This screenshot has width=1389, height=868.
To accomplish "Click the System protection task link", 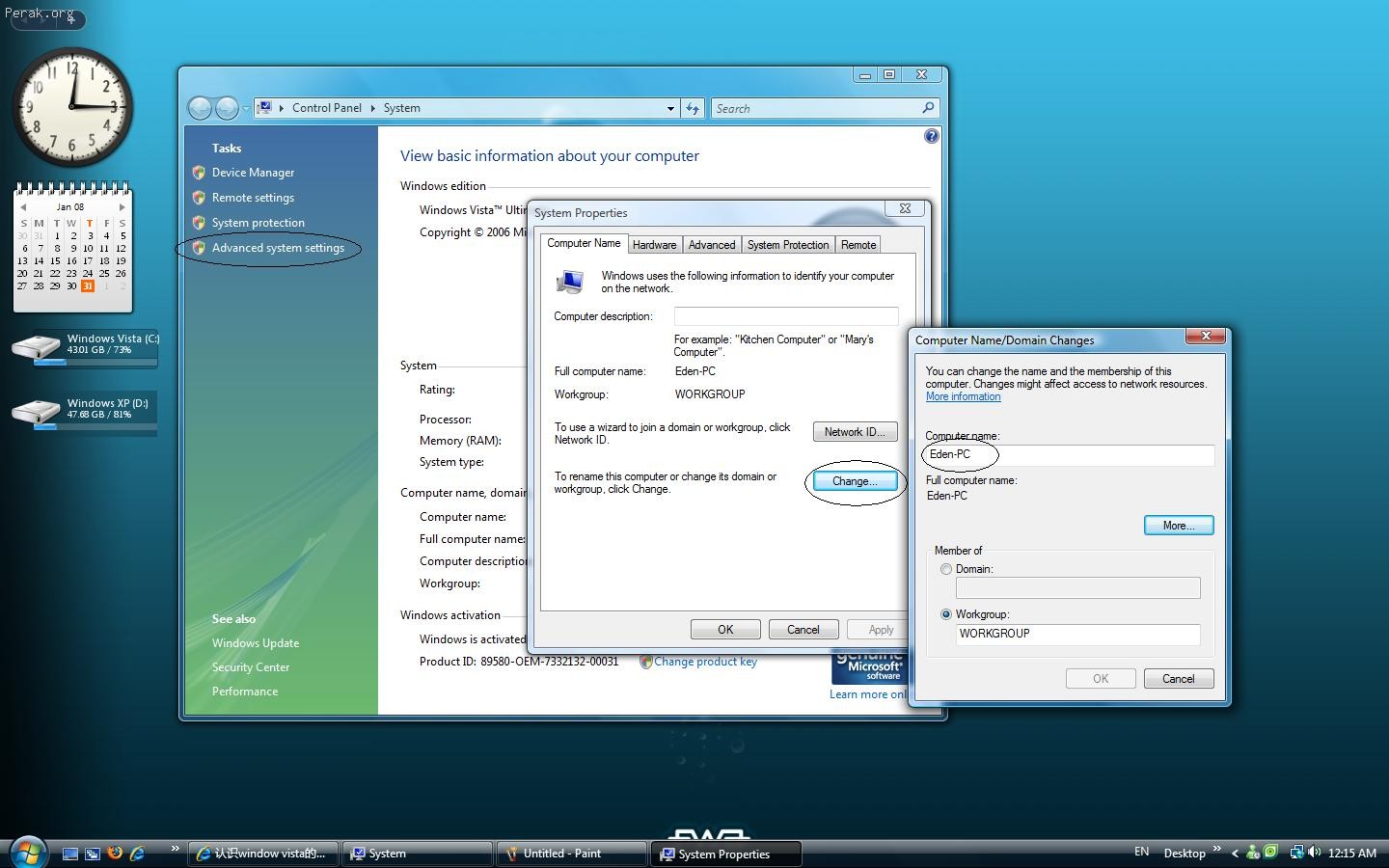I will (x=258, y=223).
